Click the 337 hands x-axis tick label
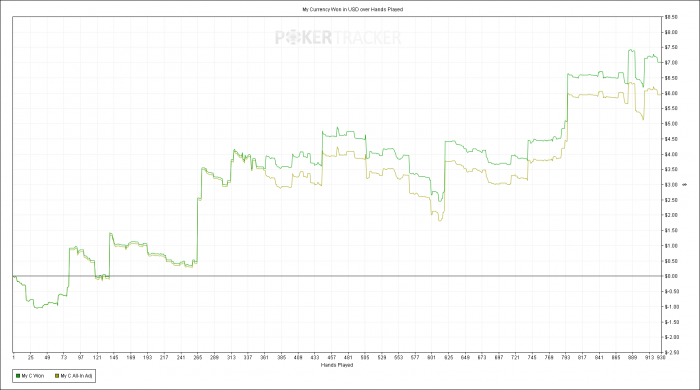 [248, 358]
